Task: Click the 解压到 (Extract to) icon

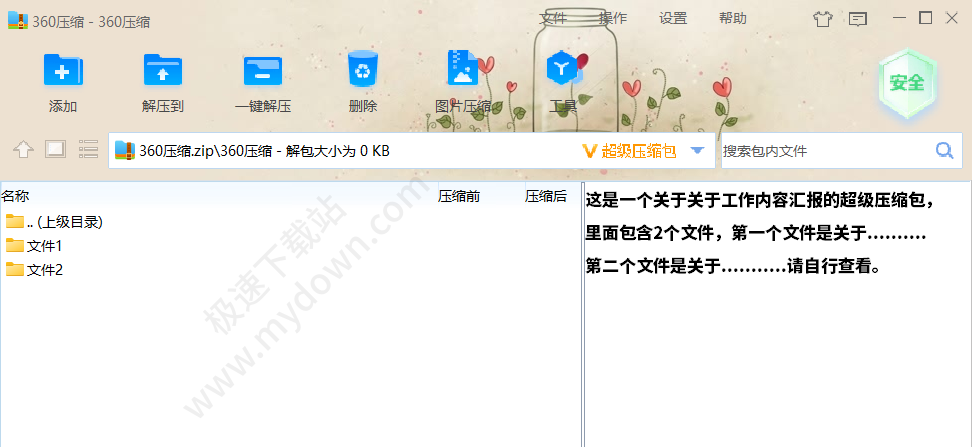Action: point(162,69)
